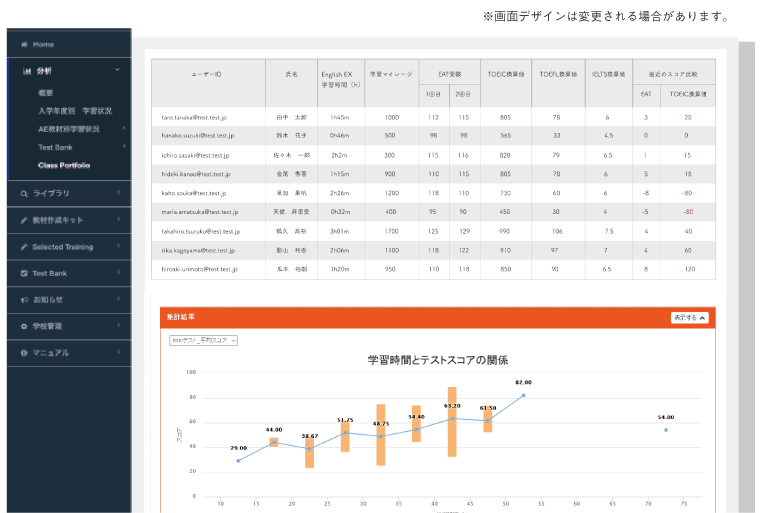Click the pencil icon beside Selected Training
The image size is (770, 513).
pos(24,247)
